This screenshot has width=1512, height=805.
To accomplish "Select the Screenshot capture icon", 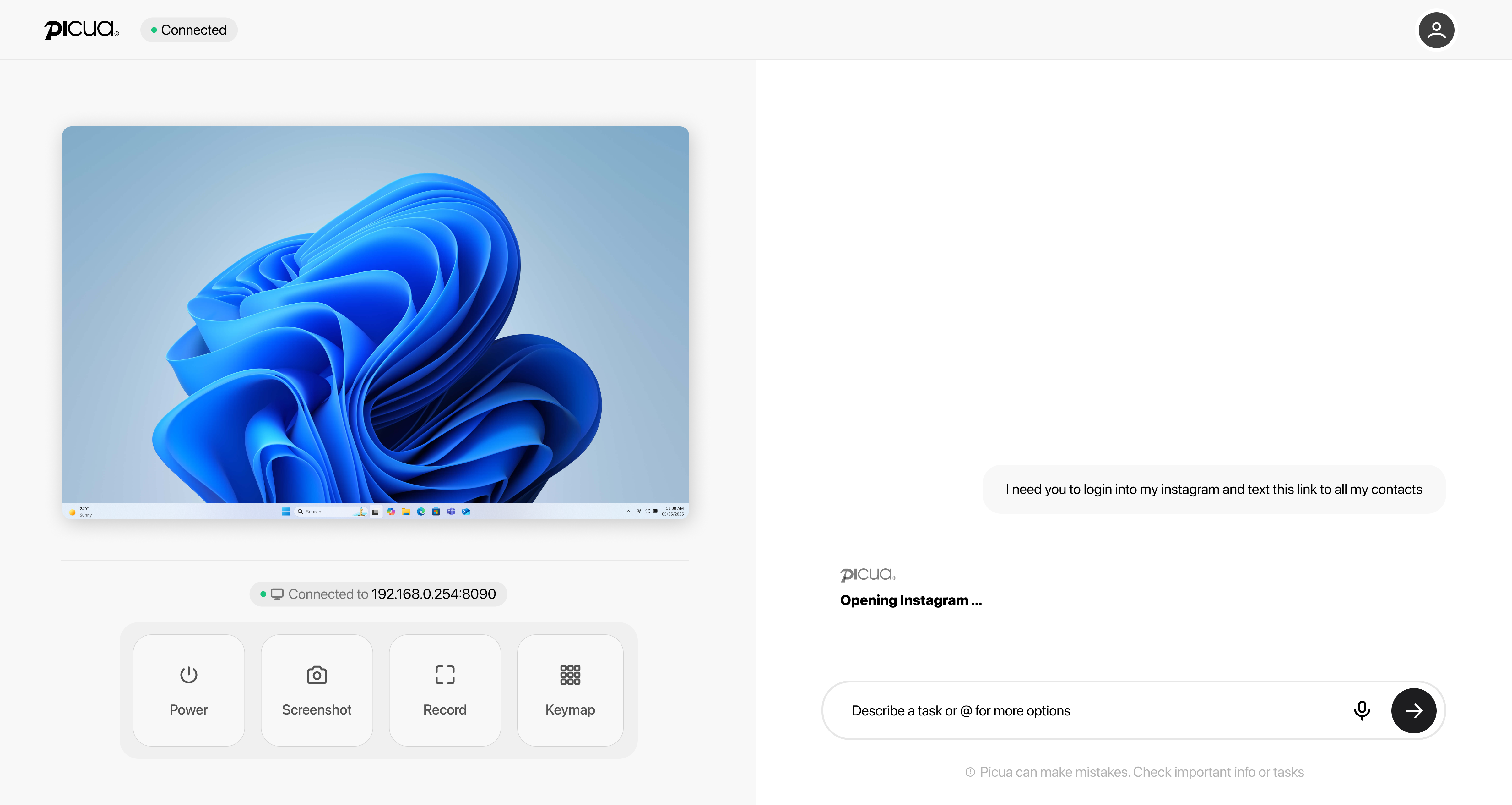I will click(316, 675).
